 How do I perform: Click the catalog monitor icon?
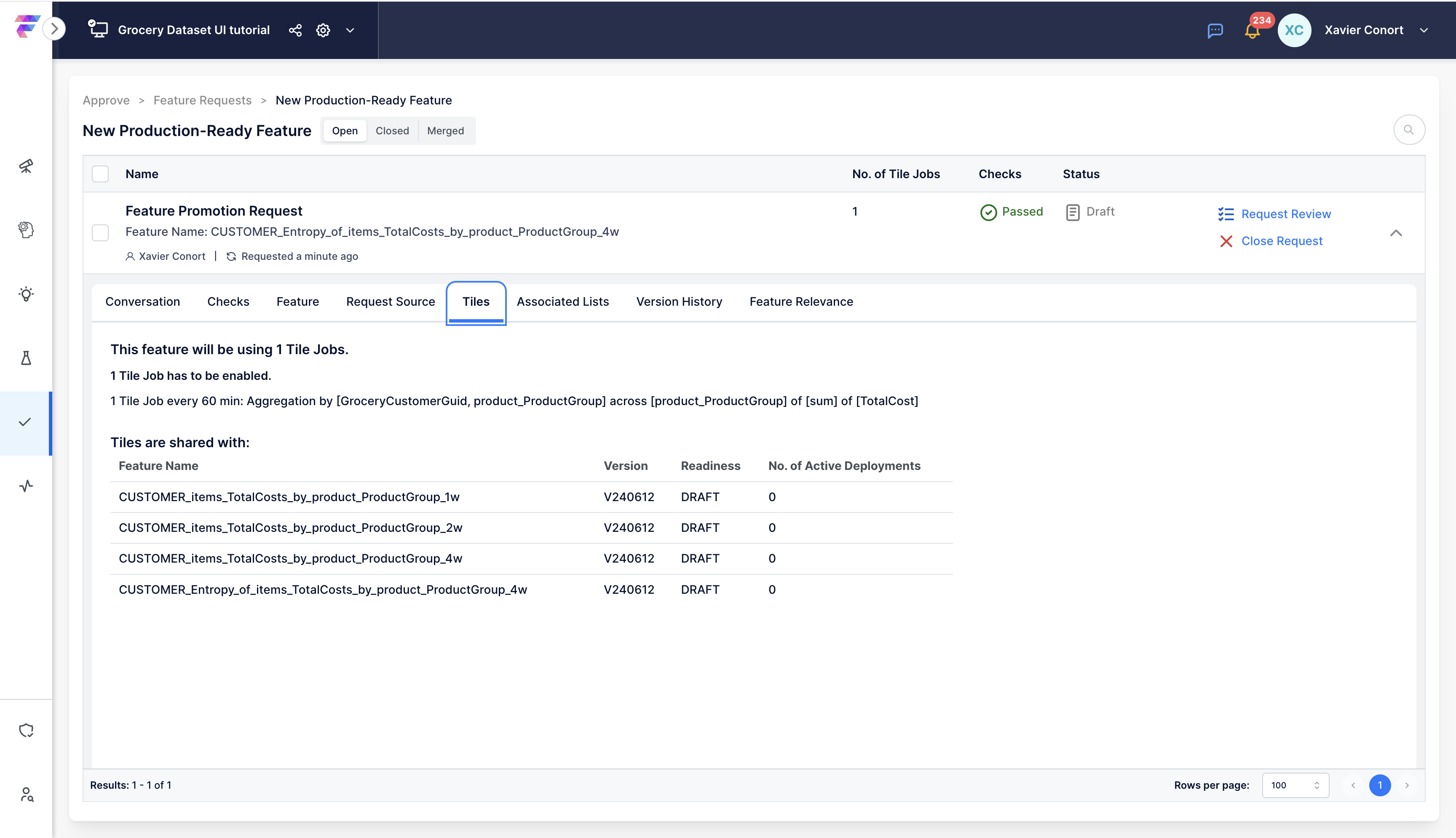tap(98, 29)
